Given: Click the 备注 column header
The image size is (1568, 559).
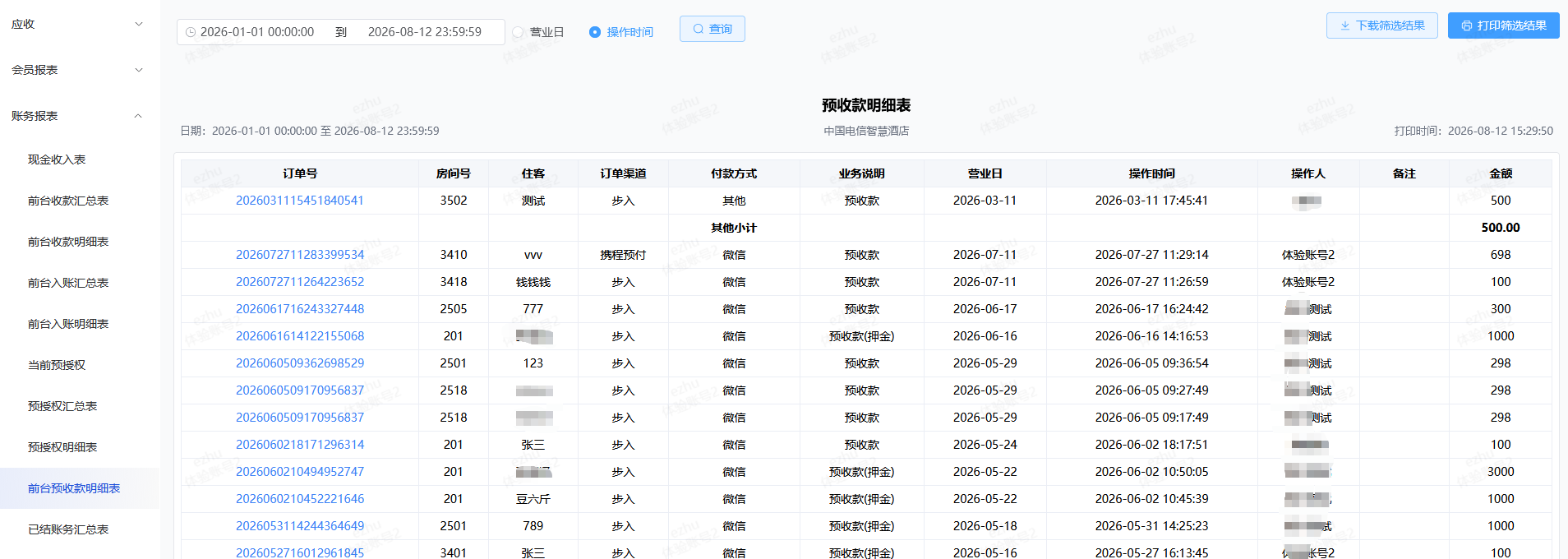Looking at the screenshot, I should point(1404,173).
